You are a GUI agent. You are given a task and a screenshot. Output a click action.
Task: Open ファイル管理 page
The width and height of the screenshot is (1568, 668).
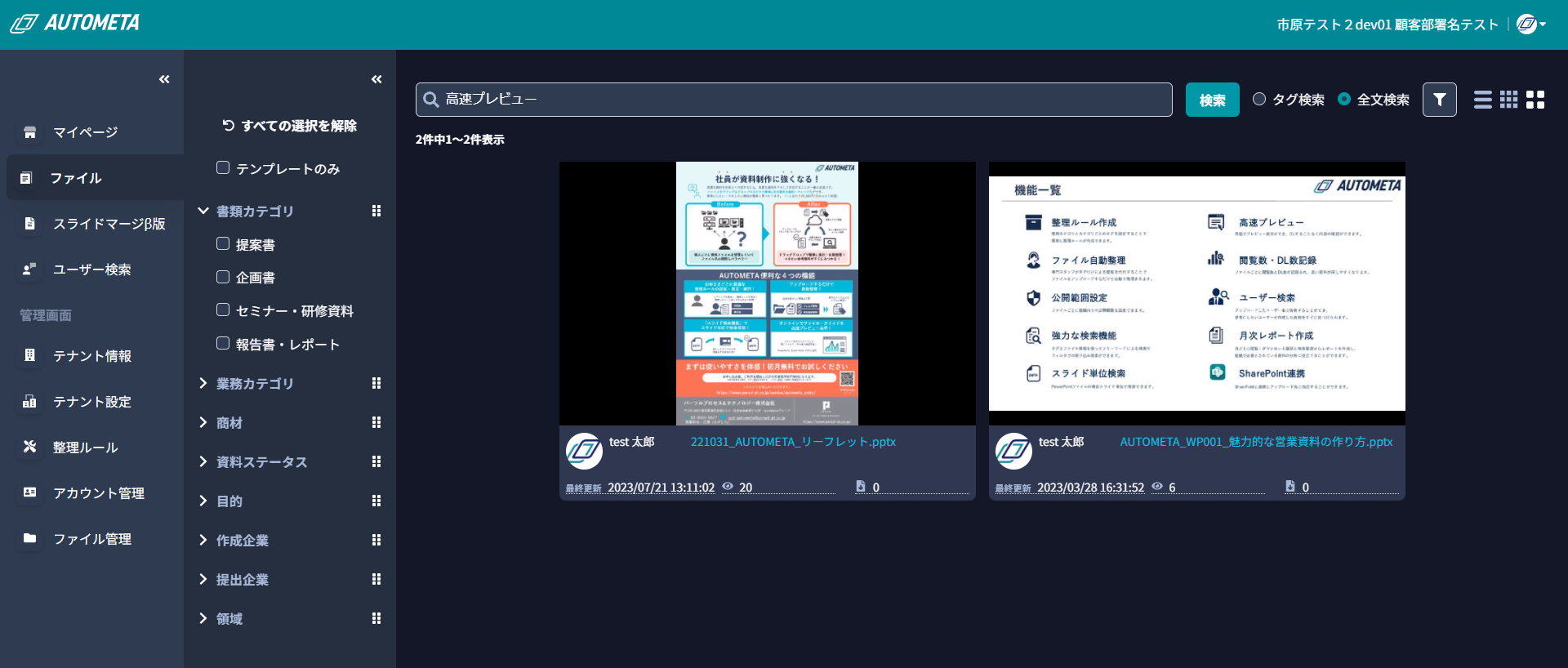coord(91,539)
